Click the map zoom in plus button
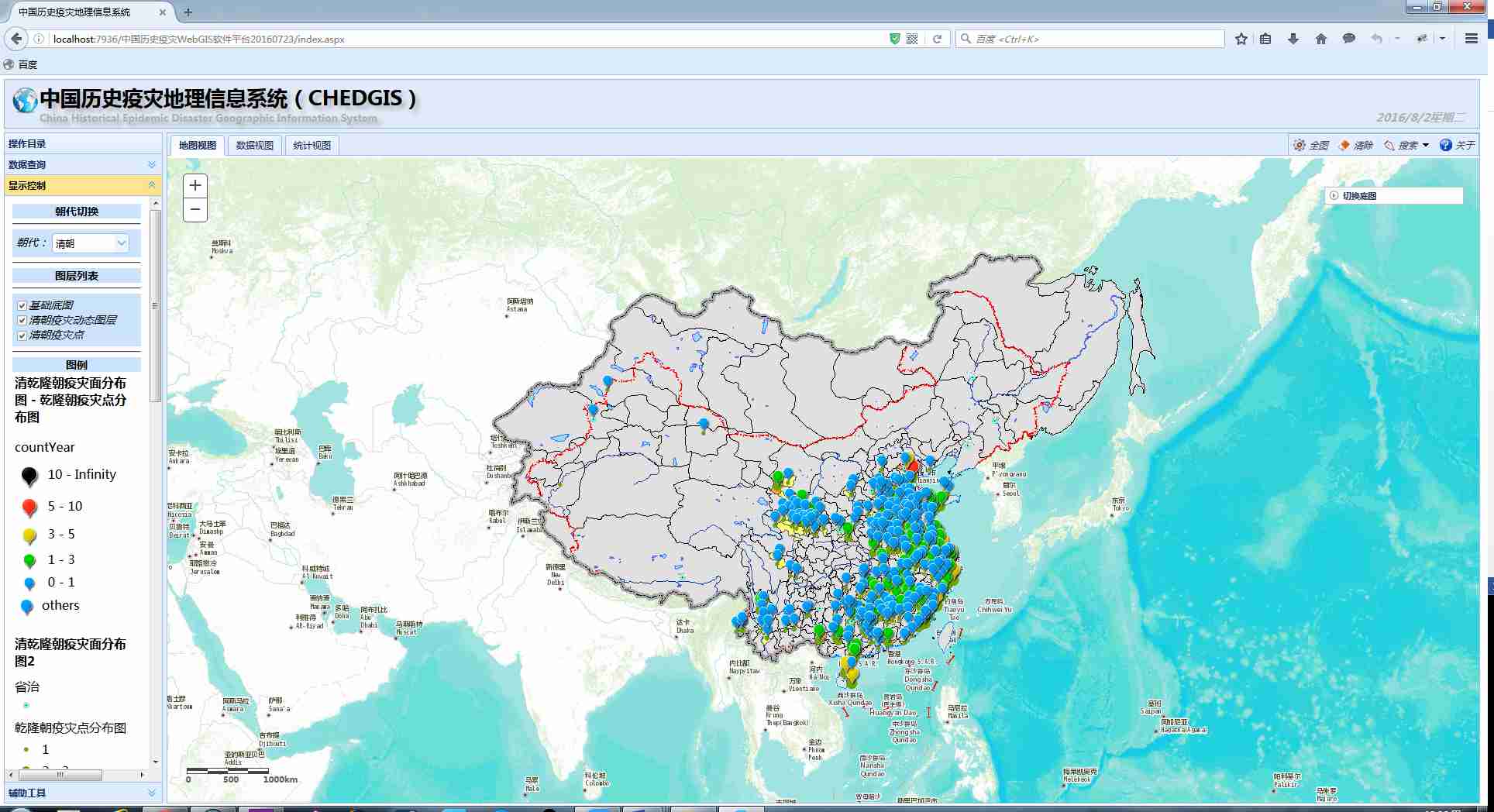 click(x=195, y=185)
